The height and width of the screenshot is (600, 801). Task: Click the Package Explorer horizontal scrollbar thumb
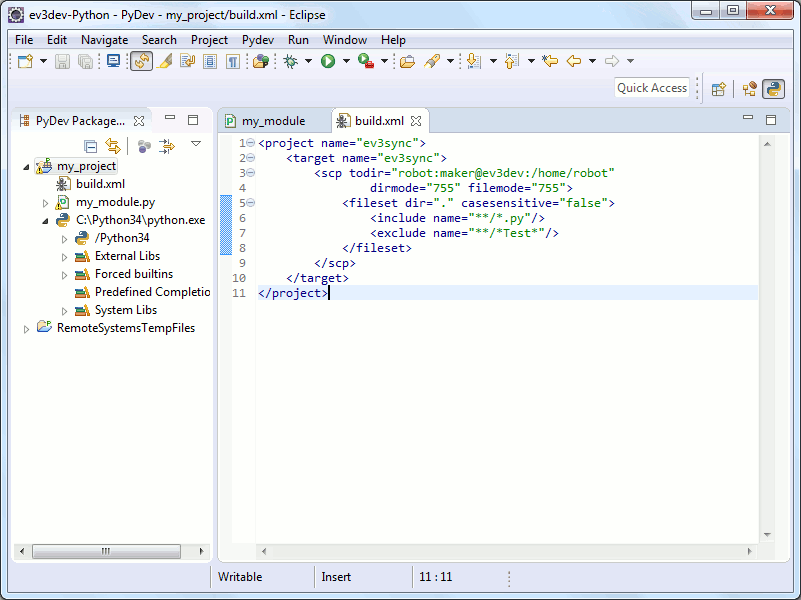coord(106,551)
